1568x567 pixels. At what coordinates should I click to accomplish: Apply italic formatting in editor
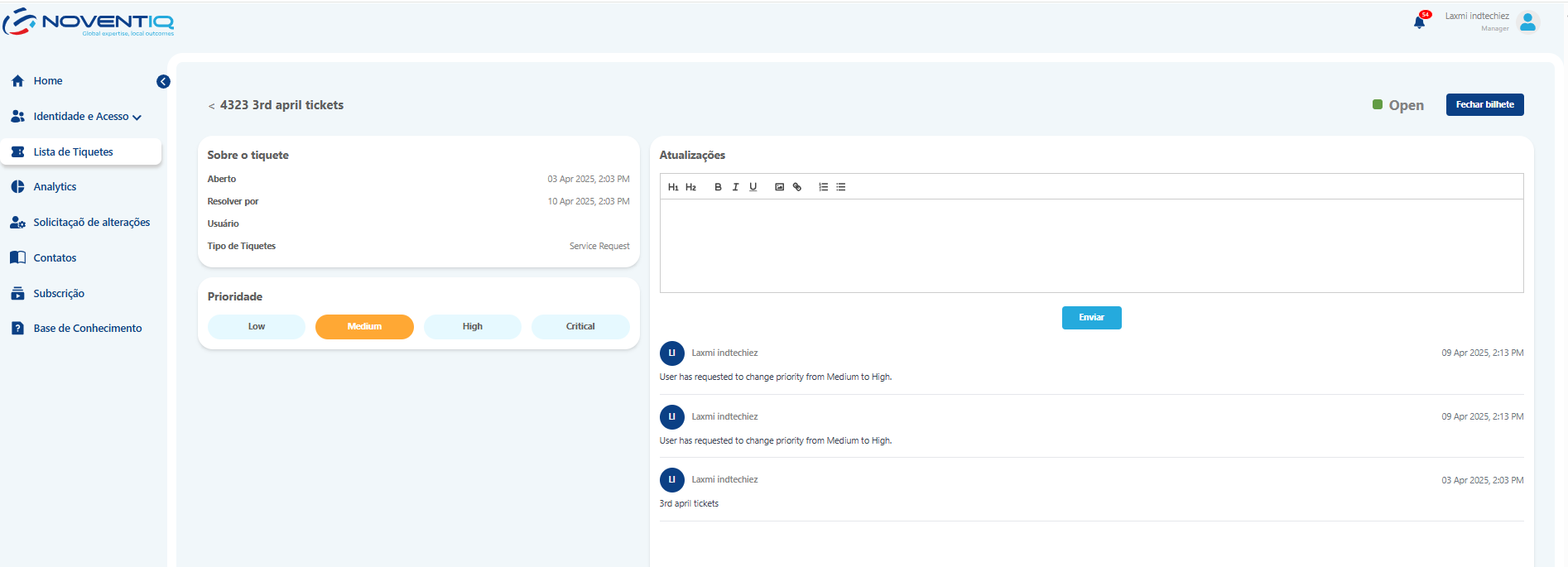point(735,187)
